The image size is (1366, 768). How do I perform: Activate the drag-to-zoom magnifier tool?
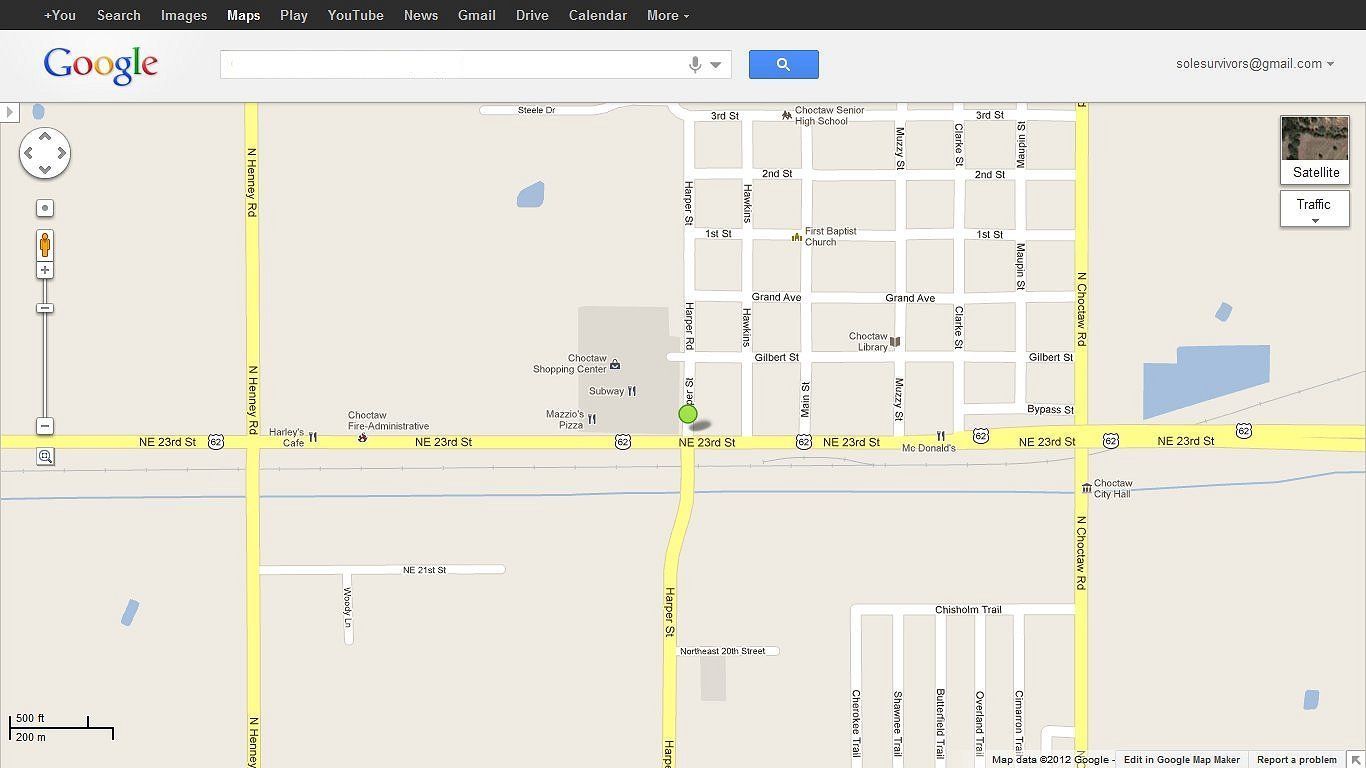point(45,457)
